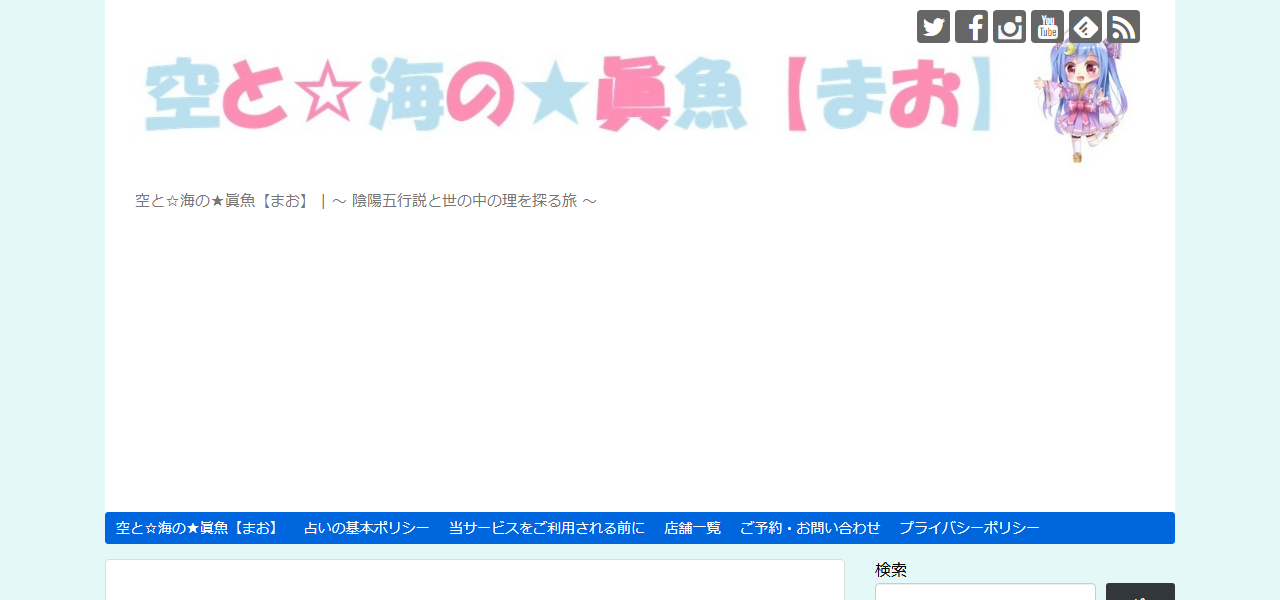
Task: Follow via the Feedly icon
Action: coord(1085,27)
